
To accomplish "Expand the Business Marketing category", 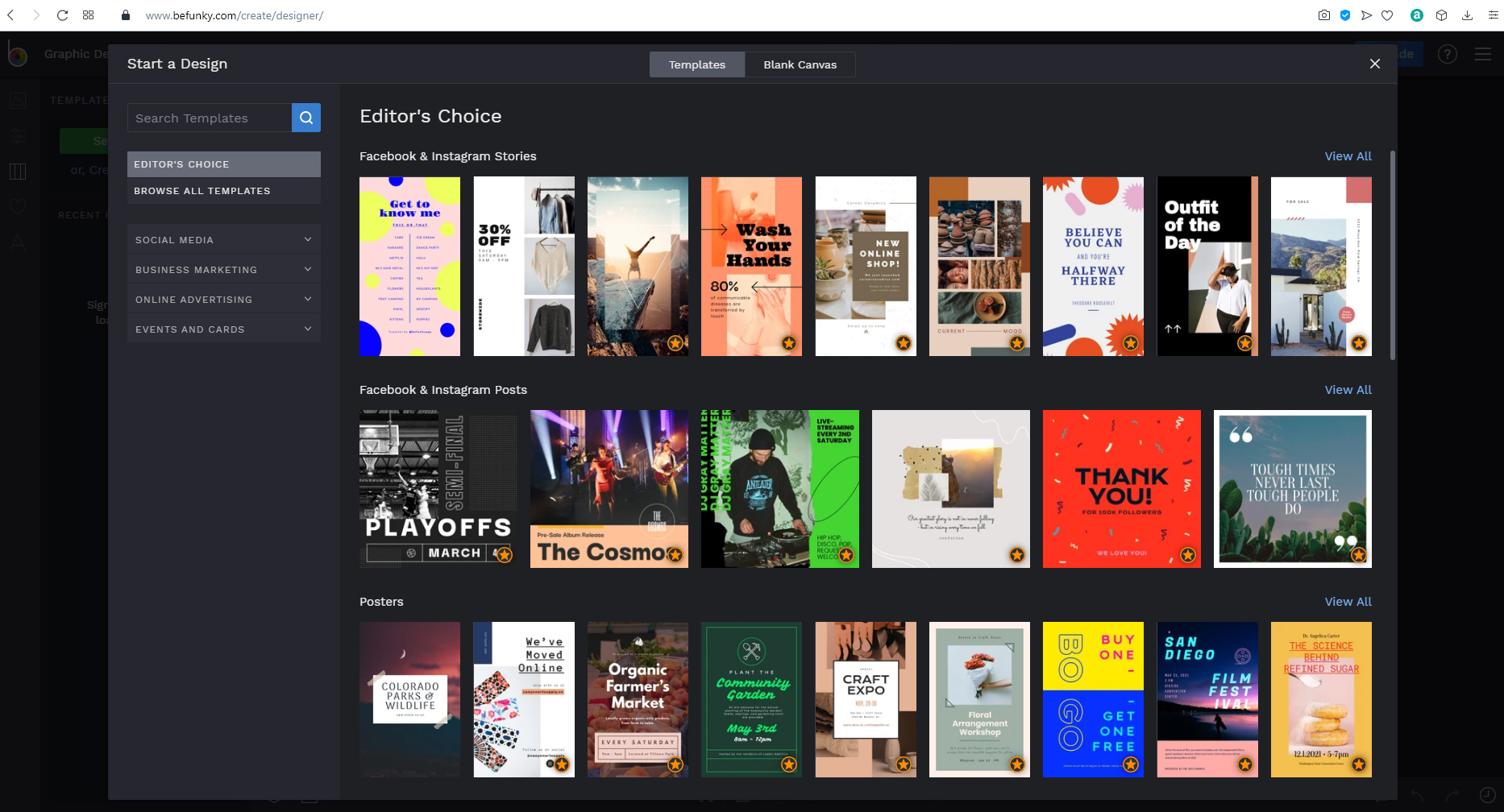I will click(x=223, y=269).
